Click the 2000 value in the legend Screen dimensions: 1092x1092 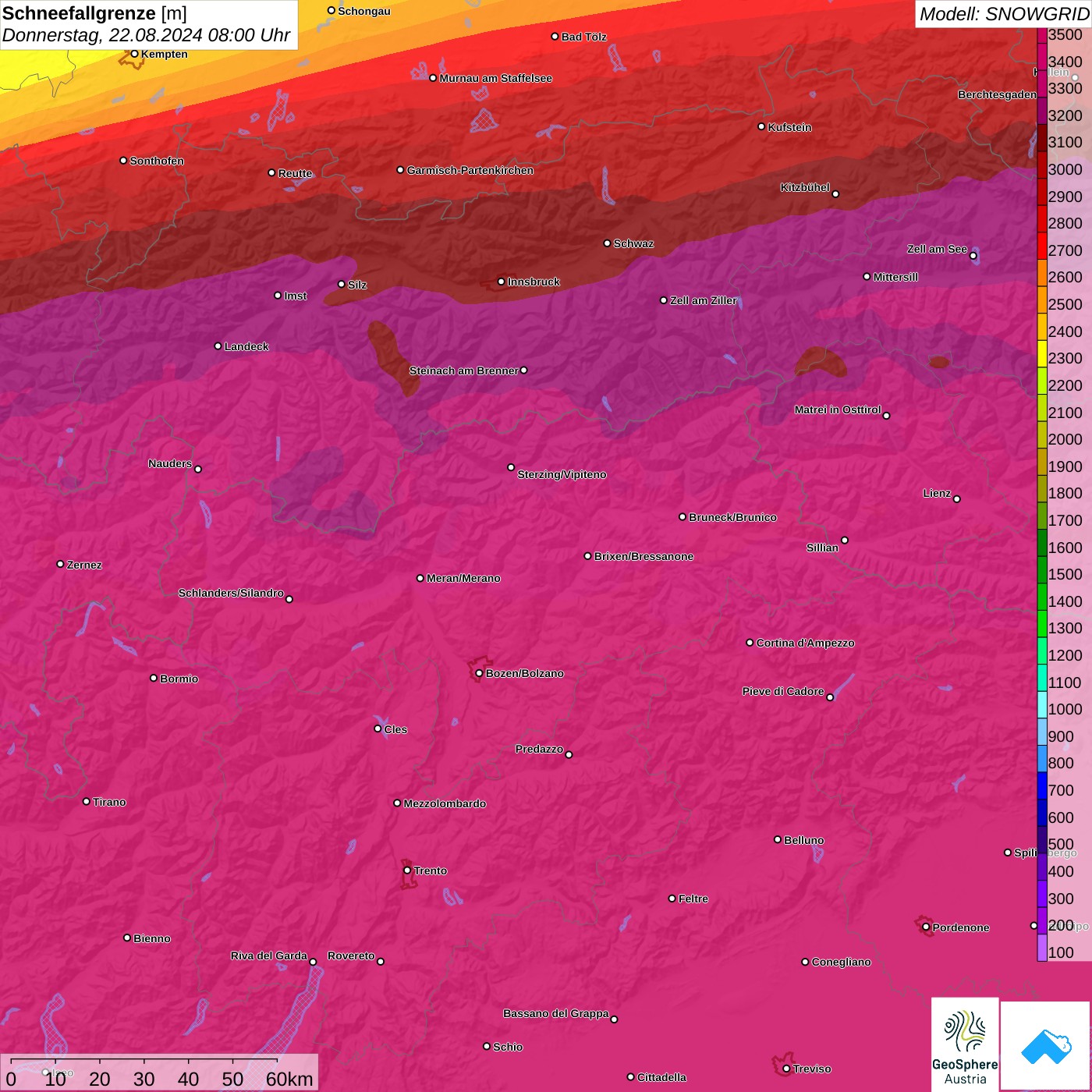[x=1065, y=439]
